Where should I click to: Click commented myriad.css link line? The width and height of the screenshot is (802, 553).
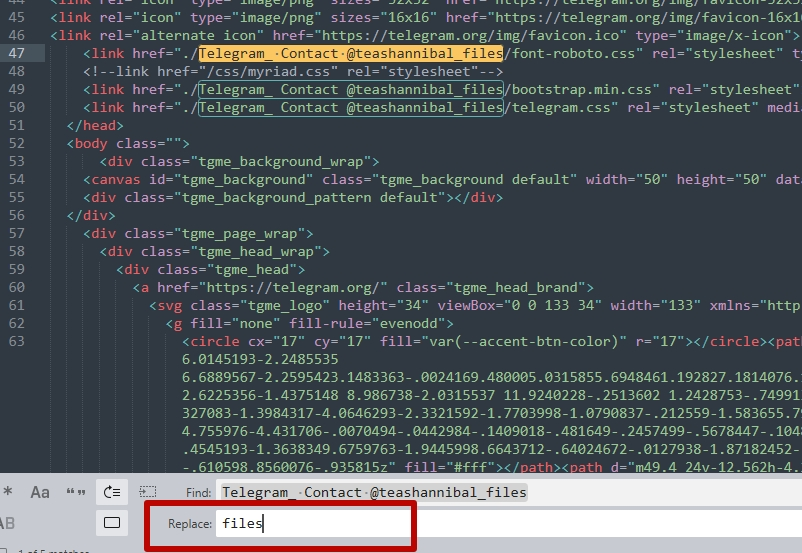tap(293, 71)
